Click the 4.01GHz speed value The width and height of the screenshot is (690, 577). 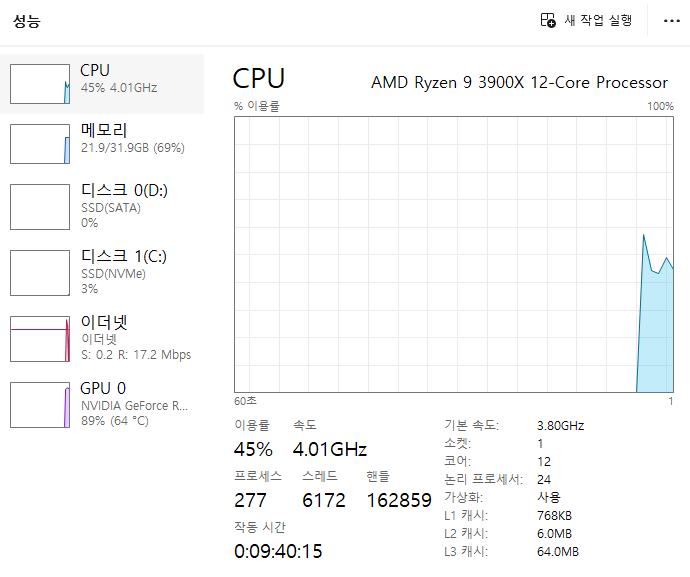[330, 449]
